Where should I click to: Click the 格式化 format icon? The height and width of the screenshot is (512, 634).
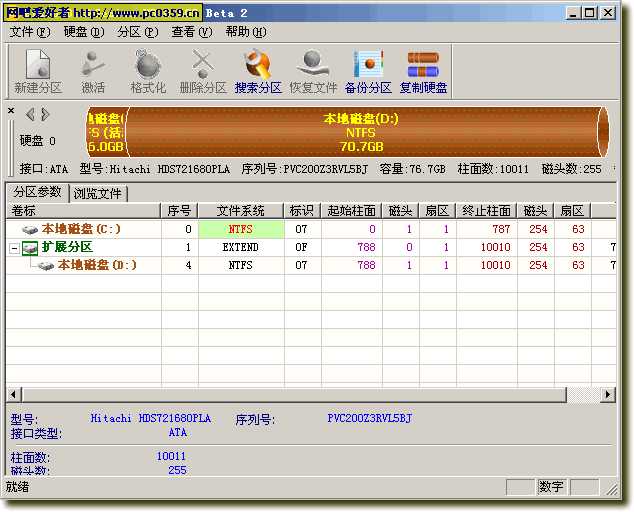pyautogui.click(x=148, y=63)
